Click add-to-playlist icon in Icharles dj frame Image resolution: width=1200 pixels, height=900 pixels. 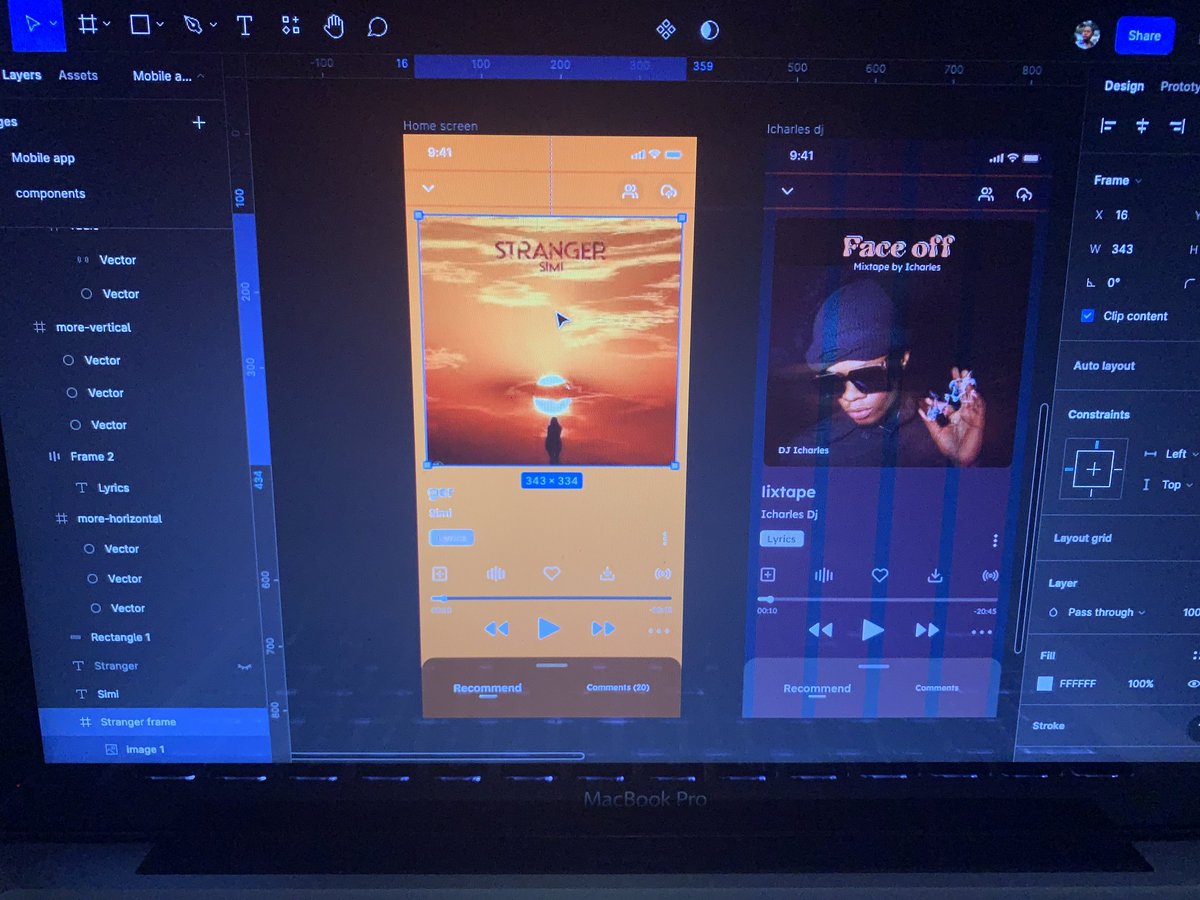[x=768, y=574]
